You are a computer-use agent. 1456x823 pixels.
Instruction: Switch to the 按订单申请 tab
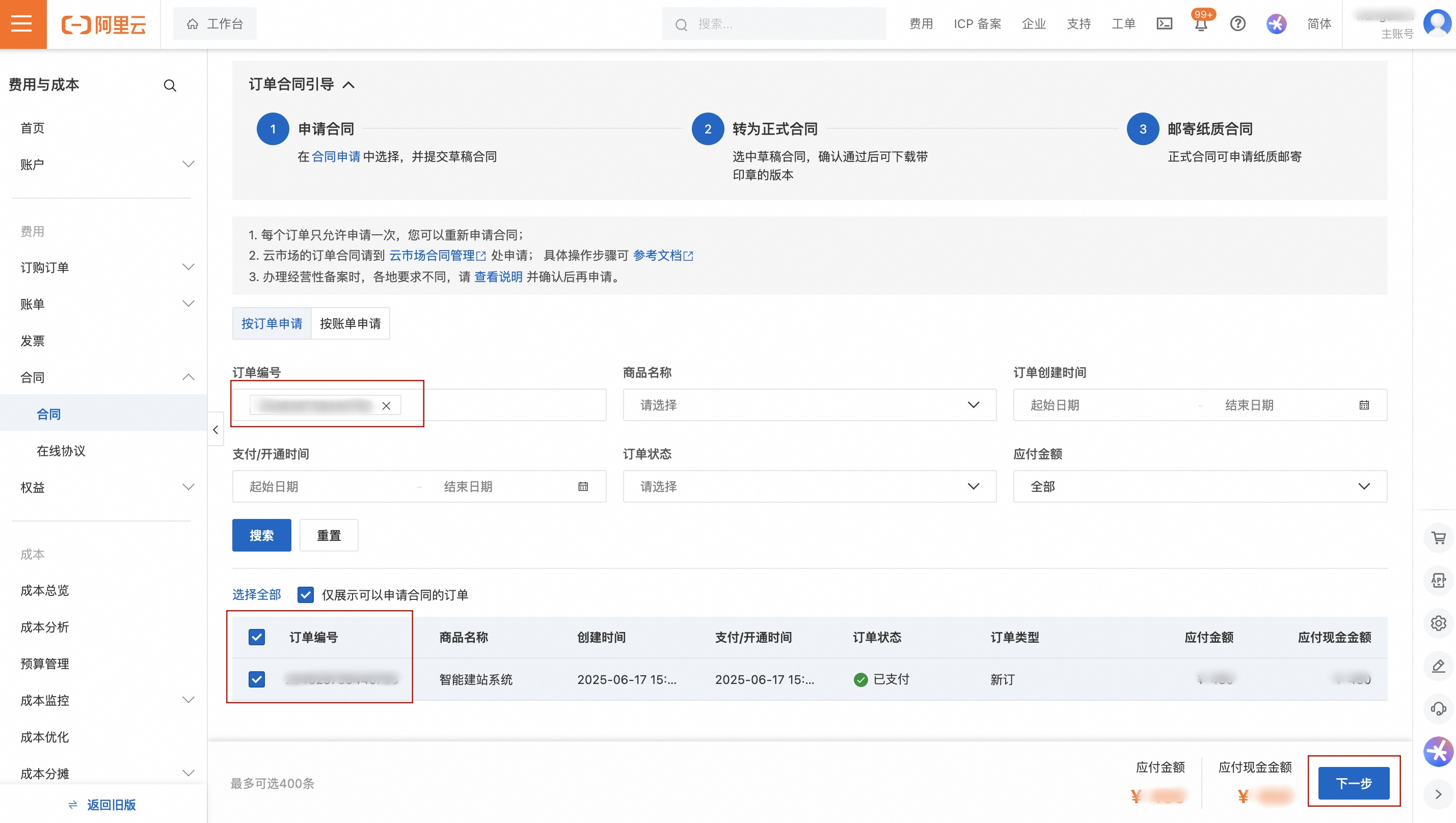click(x=272, y=324)
